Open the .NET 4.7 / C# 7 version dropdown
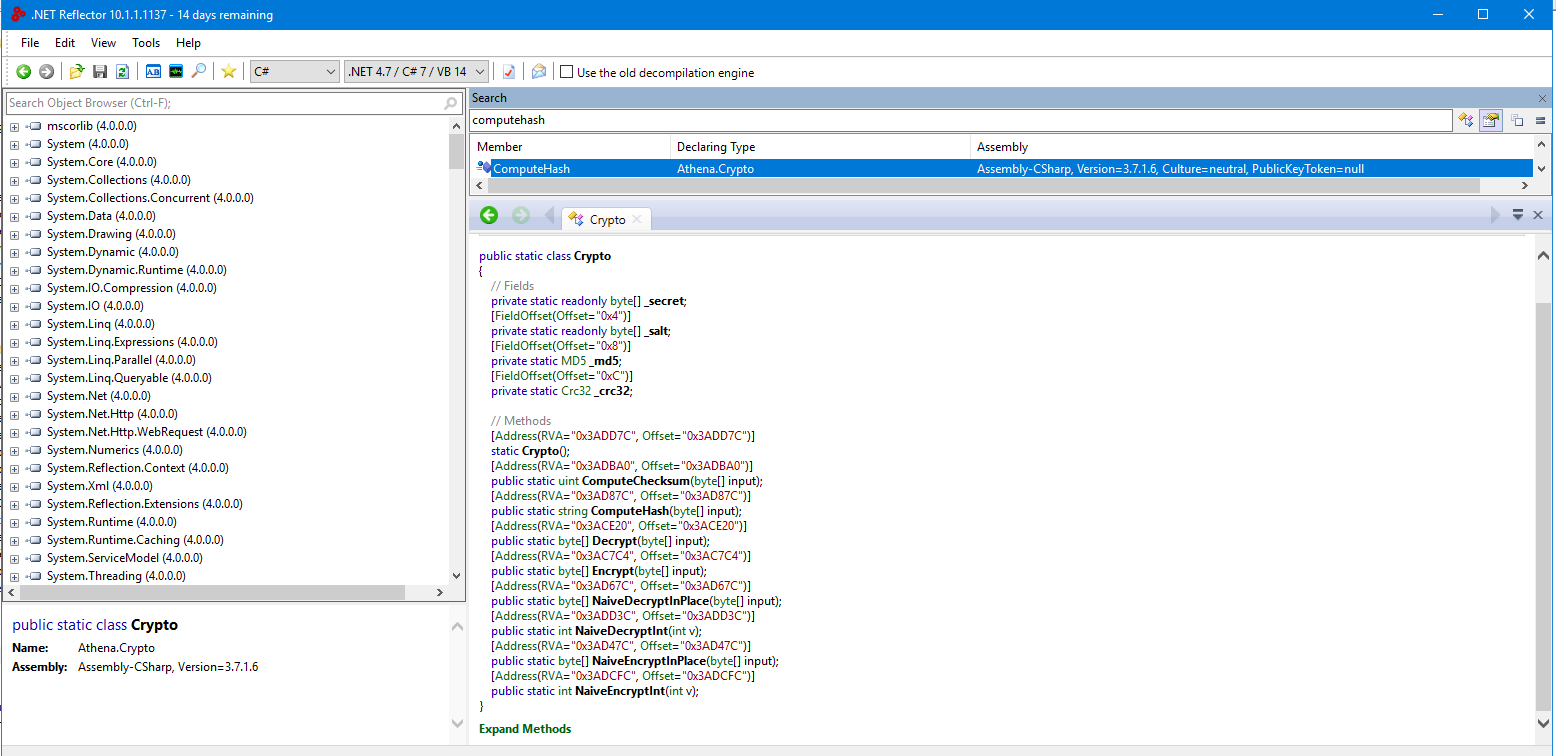The image size is (1556, 756). (x=416, y=72)
